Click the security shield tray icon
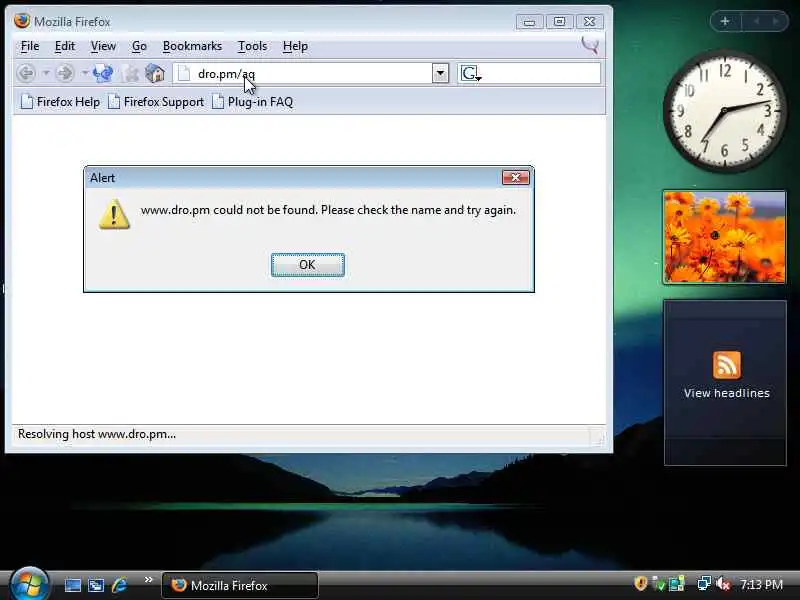800x600 pixels. [640, 584]
